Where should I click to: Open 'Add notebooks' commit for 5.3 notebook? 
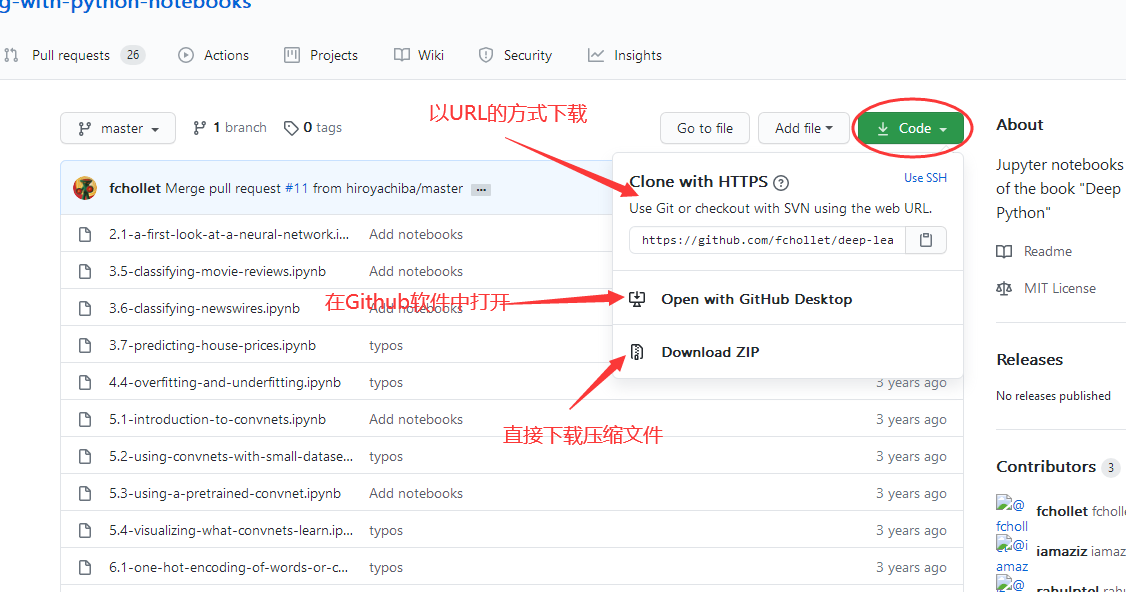click(x=416, y=494)
